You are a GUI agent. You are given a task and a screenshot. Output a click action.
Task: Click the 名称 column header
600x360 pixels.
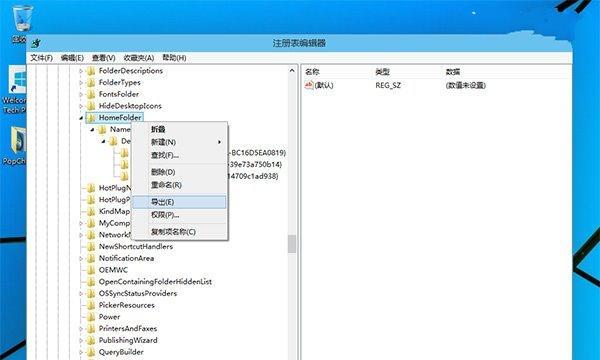click(x=312, y=72)
